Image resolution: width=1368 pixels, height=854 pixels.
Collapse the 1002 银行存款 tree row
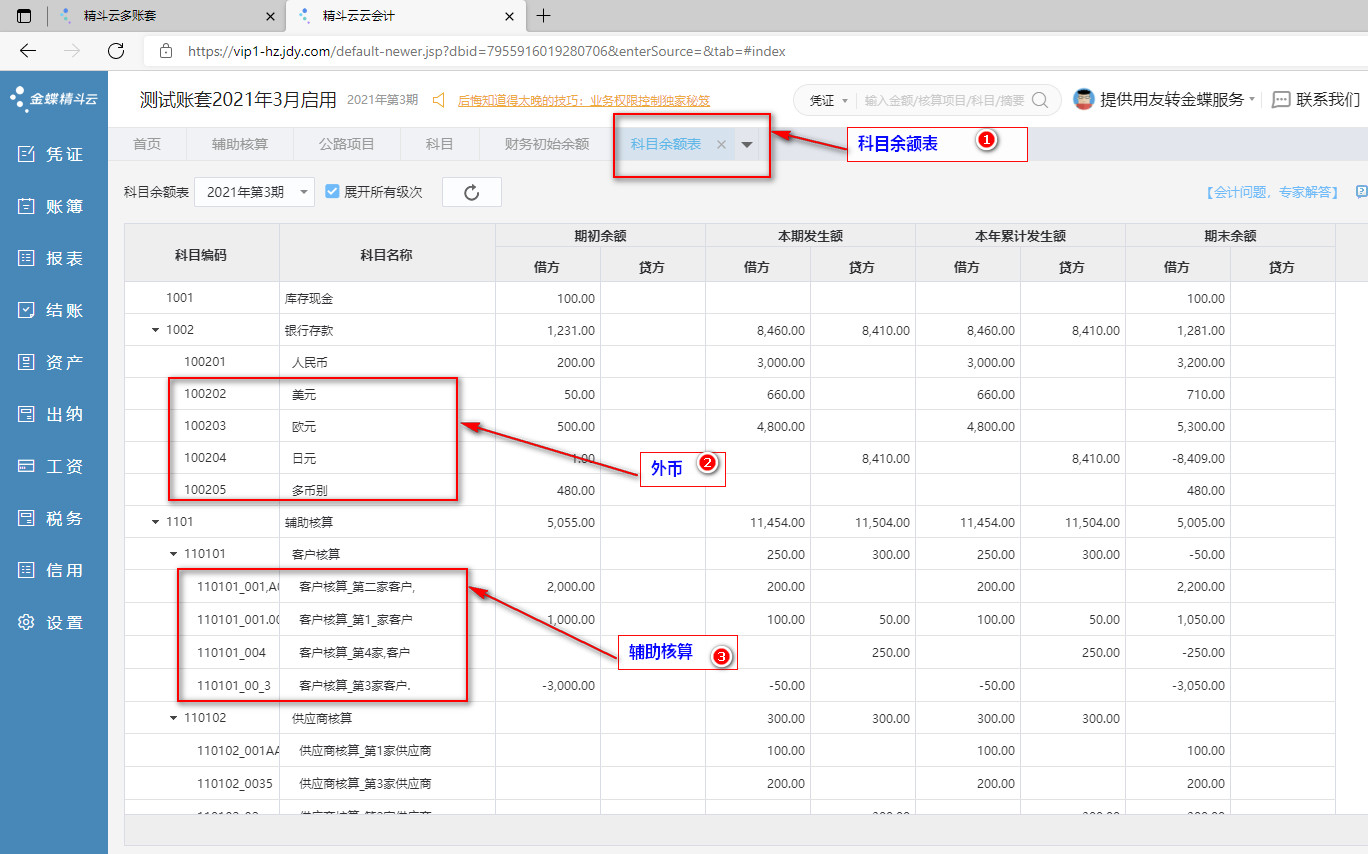155,330
